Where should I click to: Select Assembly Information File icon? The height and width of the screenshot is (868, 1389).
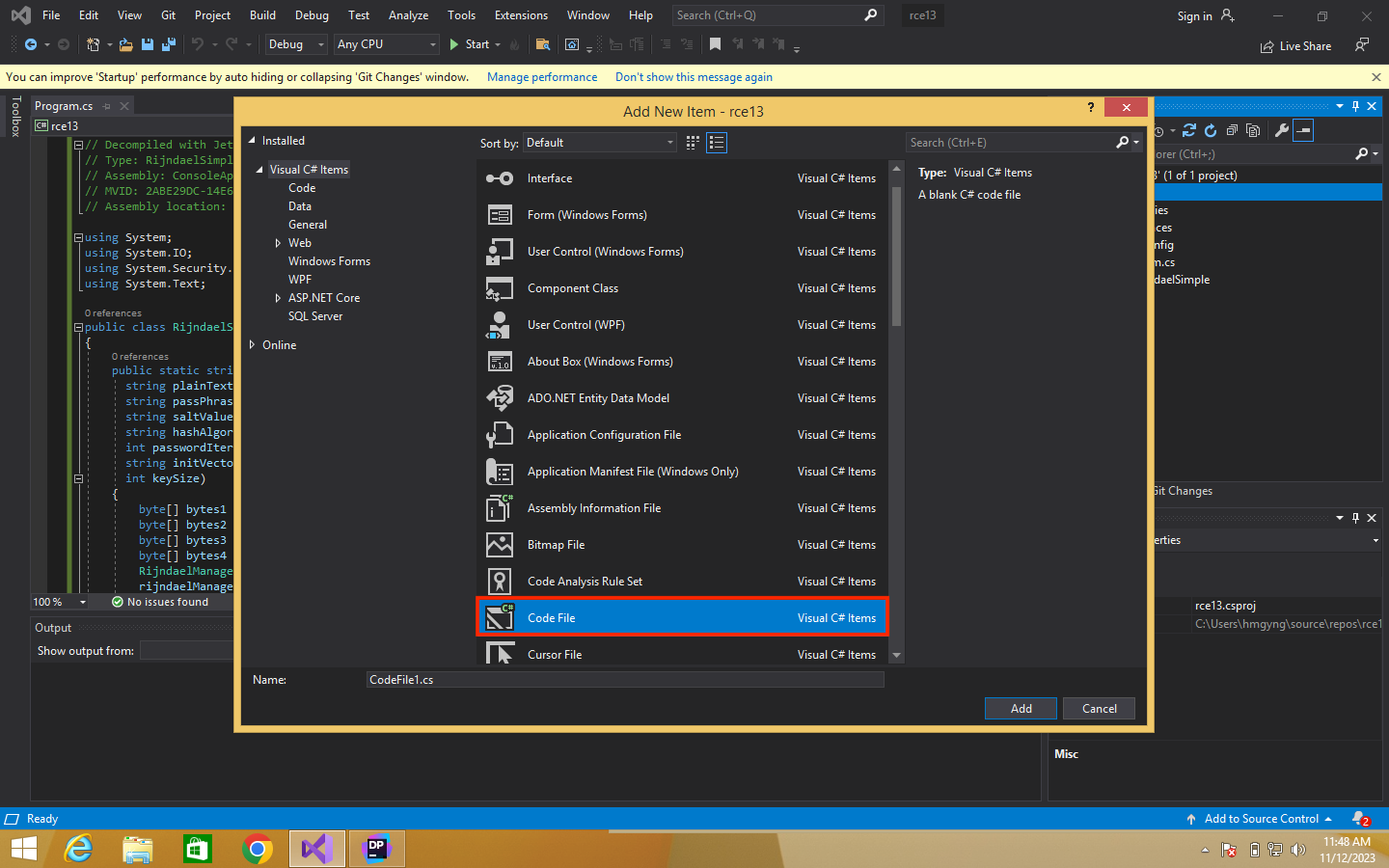coord(500,508)
